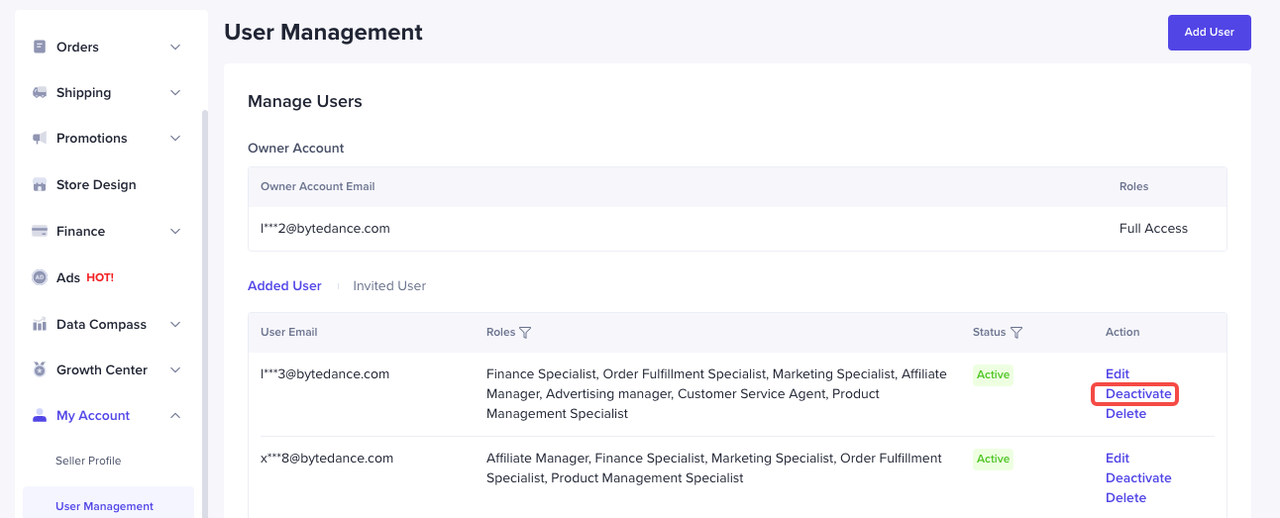Image resolution: width=1280 pixels, height=518 pixels.
Task: Click the Finance card icon
Action: [40, 231]
